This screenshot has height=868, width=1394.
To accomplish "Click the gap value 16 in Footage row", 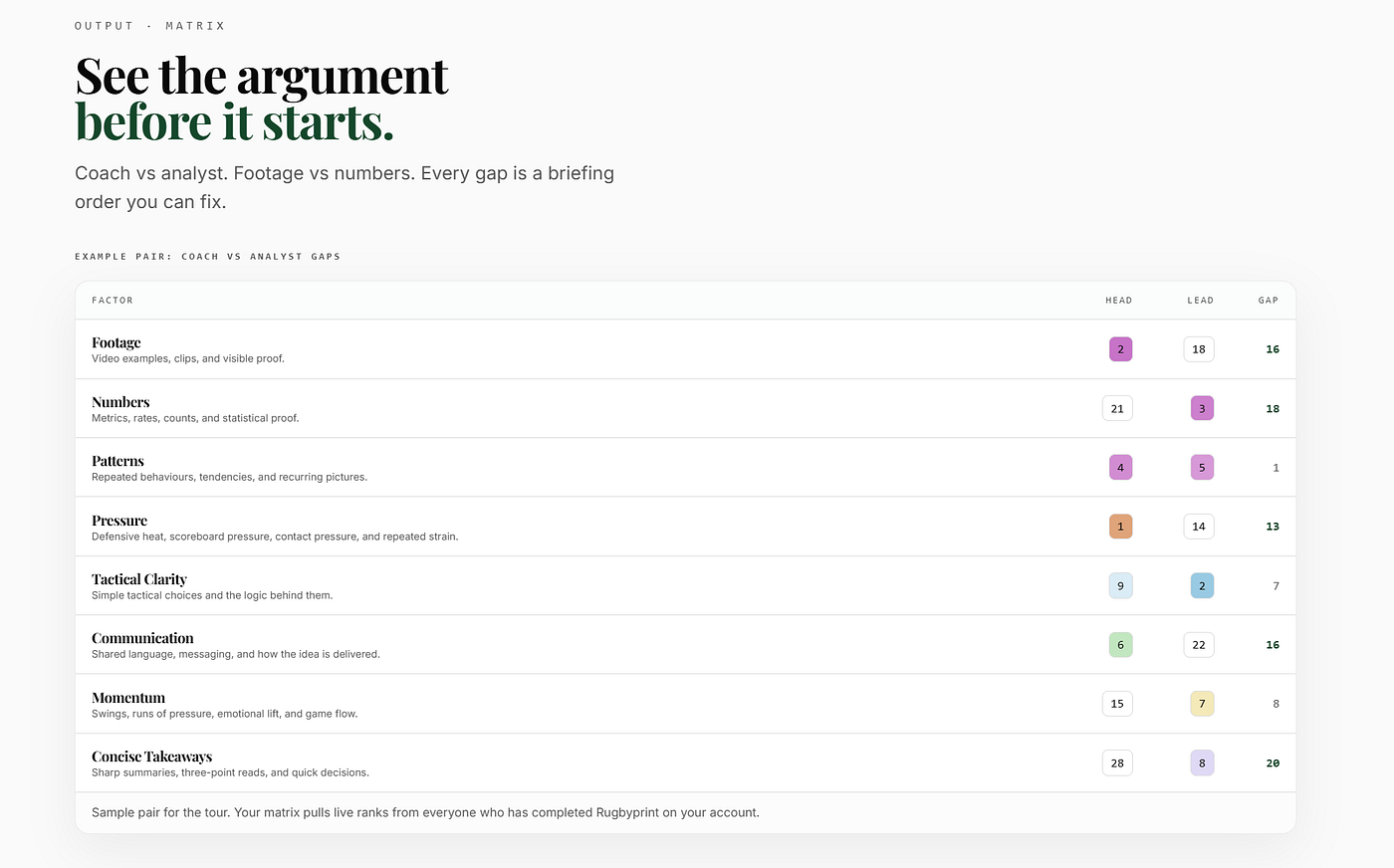I will 1273,349.
